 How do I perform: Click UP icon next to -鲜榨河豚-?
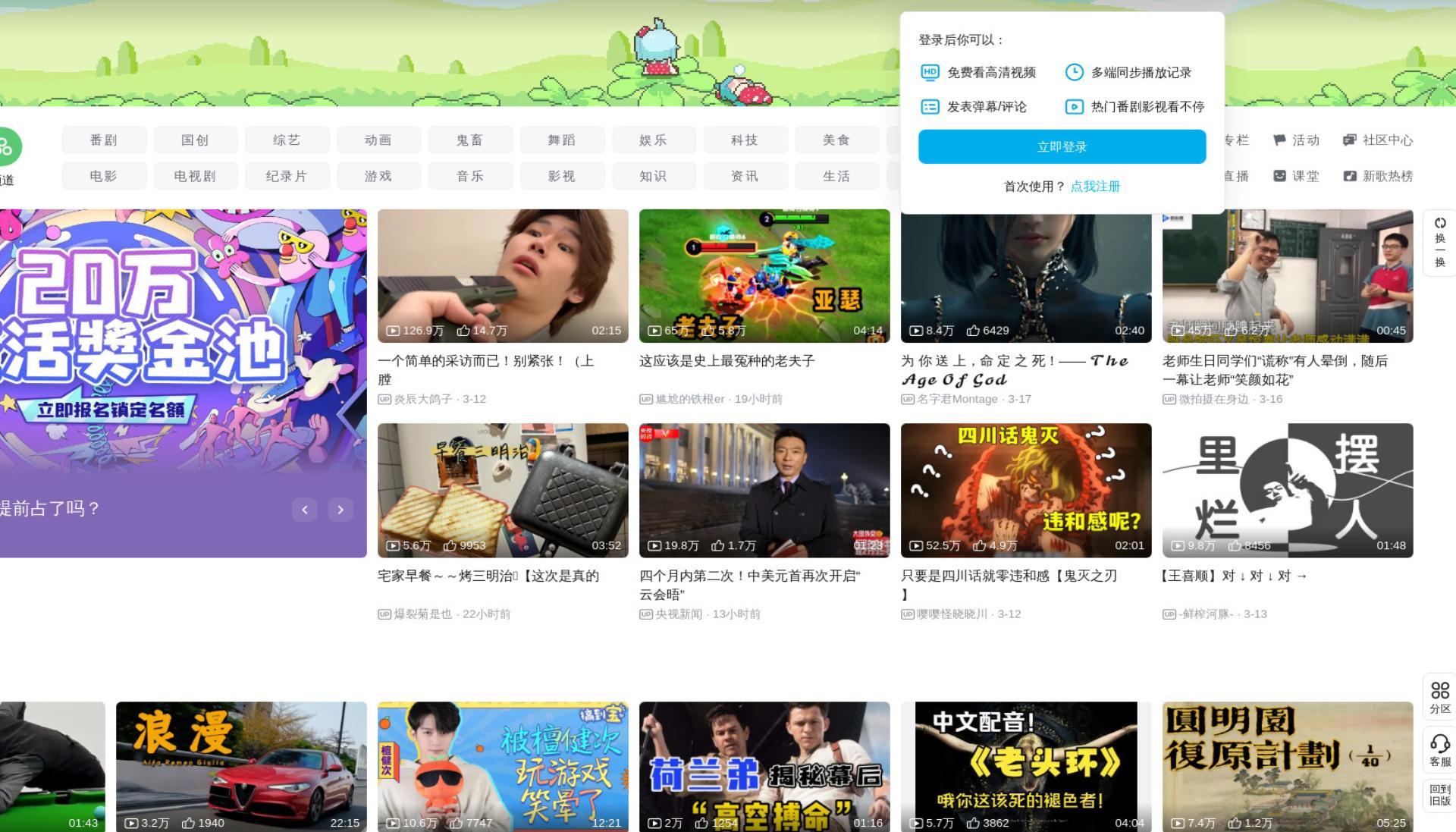point(1169,614)
